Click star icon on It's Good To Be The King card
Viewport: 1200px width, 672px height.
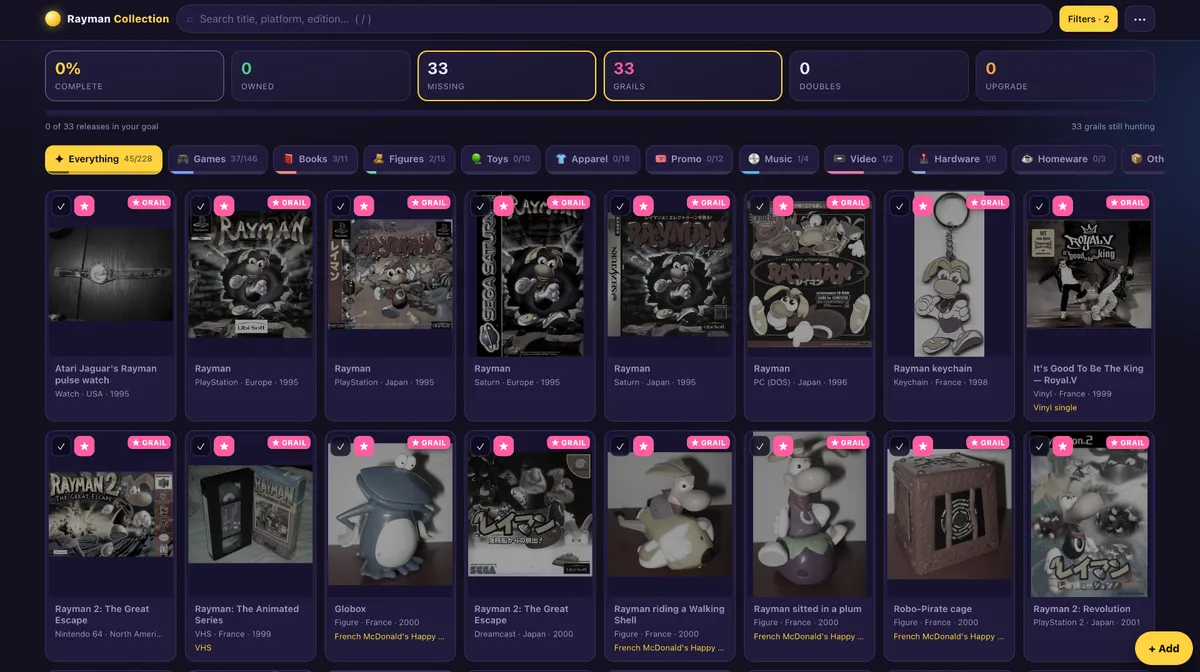(x=1063, y=206)
